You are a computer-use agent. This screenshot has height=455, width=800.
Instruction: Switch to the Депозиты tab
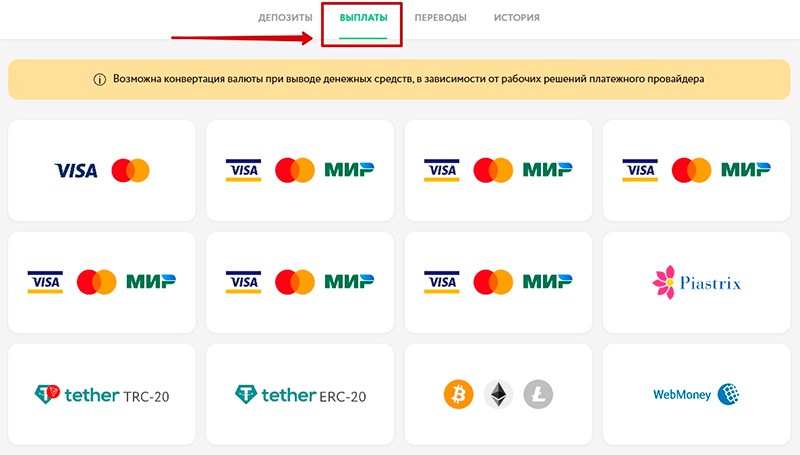pyautogui.click(x=285, y=18)
